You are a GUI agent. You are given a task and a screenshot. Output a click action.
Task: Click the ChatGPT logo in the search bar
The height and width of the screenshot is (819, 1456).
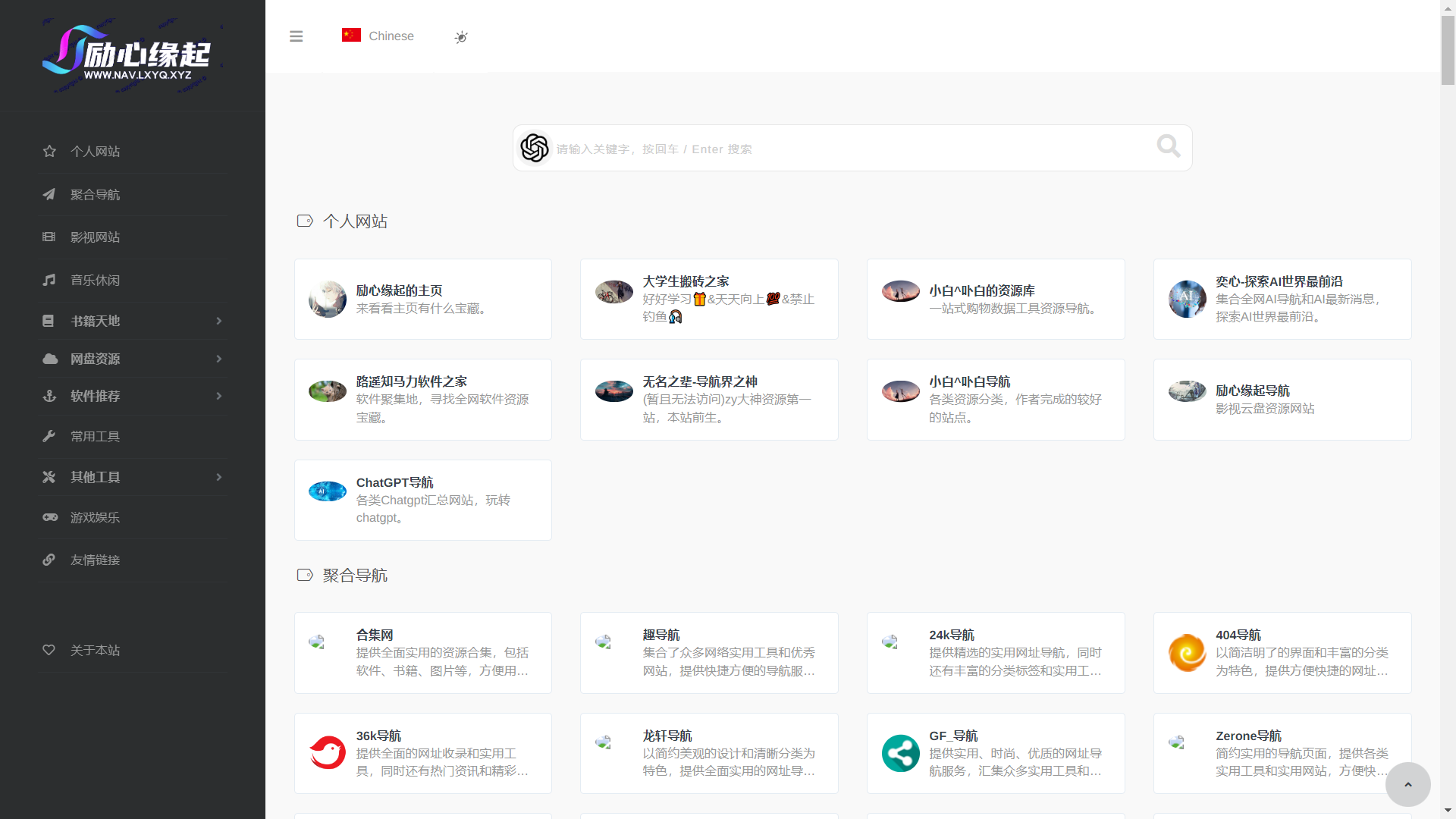coord(535,148)
